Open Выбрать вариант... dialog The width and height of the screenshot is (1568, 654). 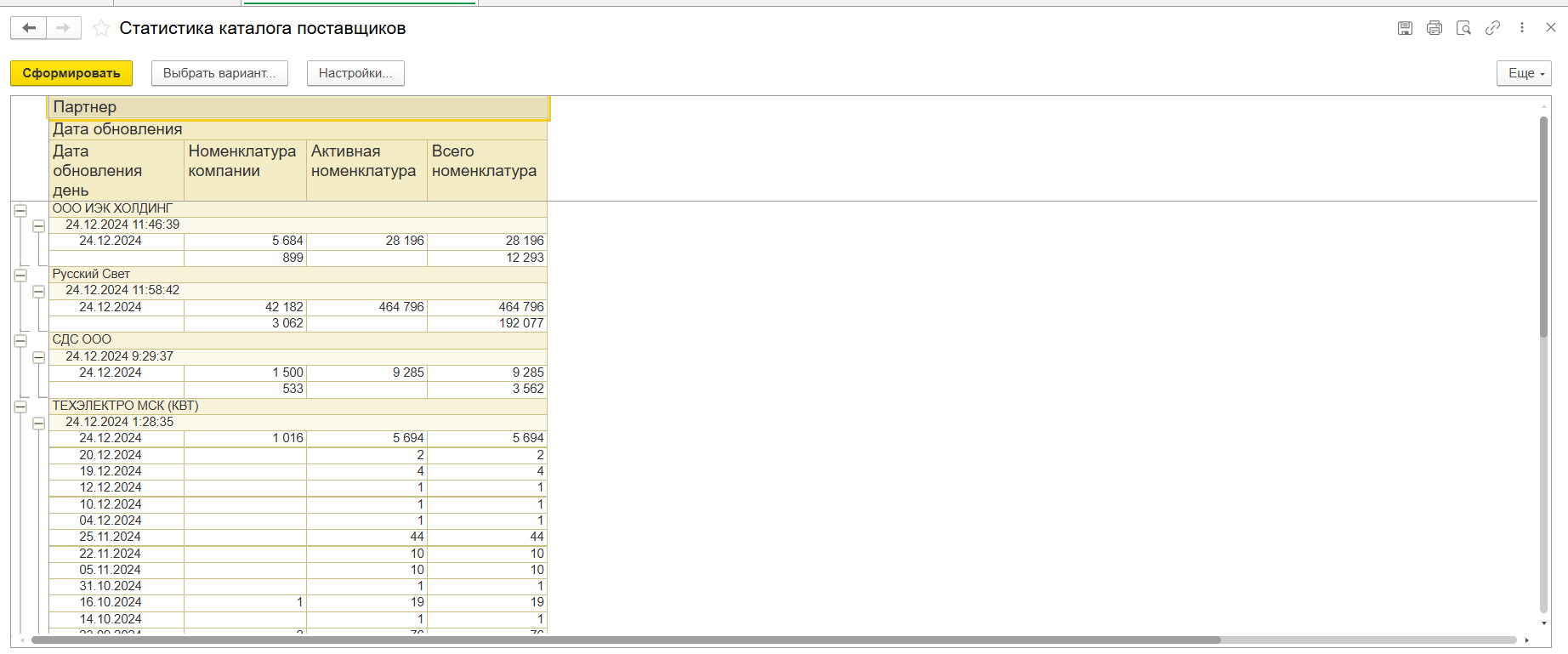coord(219,73)
